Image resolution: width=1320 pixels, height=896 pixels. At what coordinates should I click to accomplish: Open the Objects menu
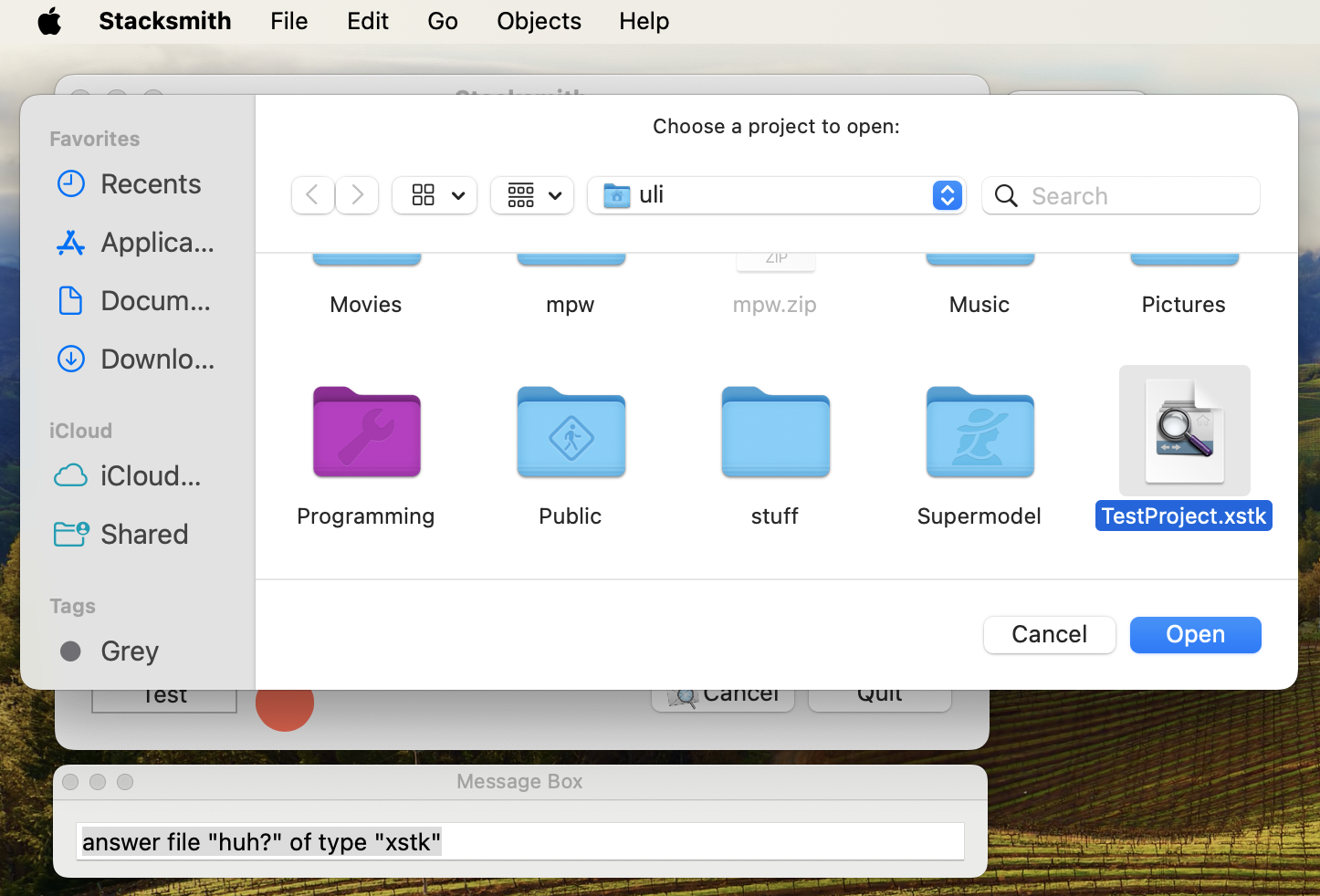[x=539, y=21]
